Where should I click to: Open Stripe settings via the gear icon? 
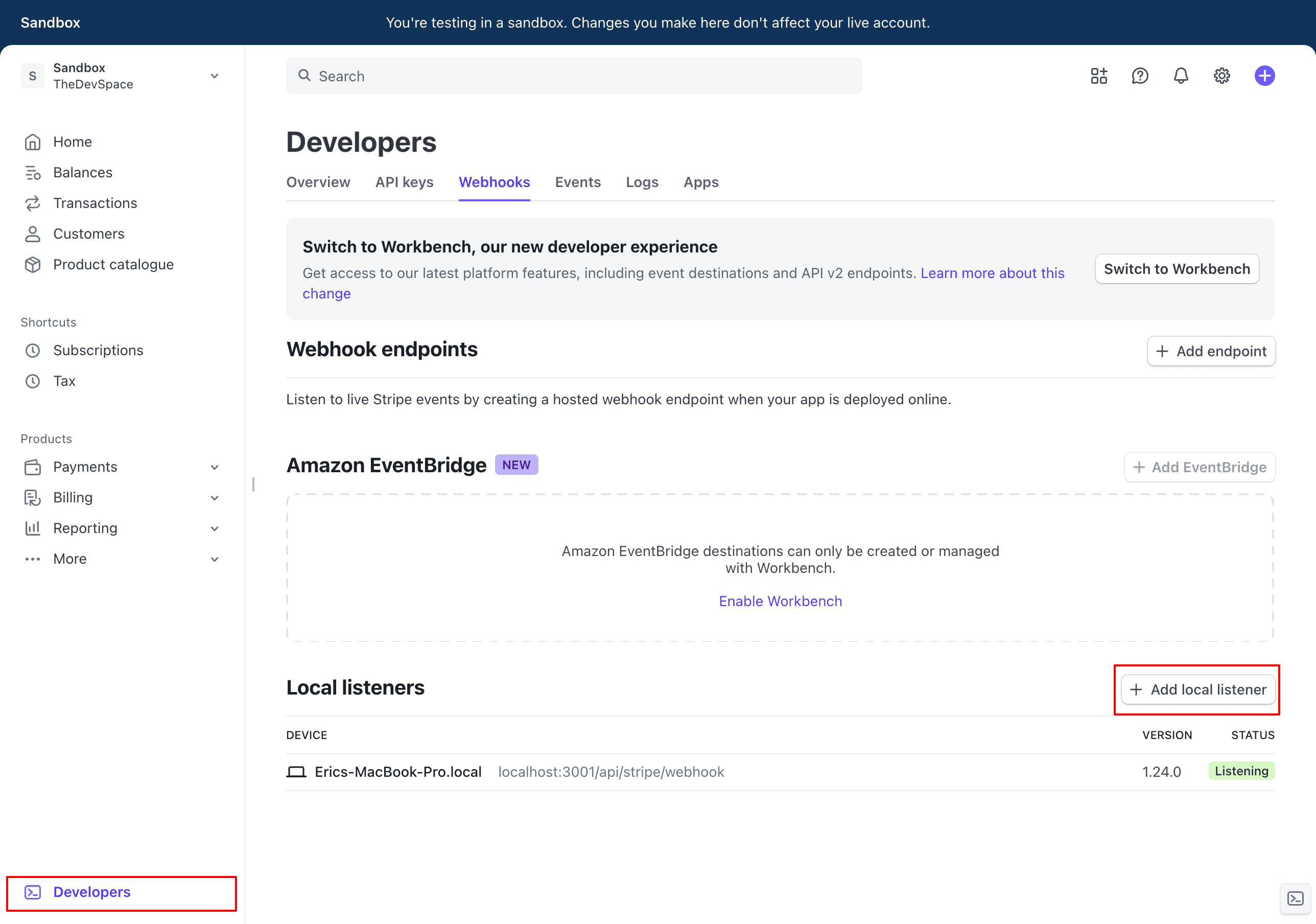pos(1222,75)
